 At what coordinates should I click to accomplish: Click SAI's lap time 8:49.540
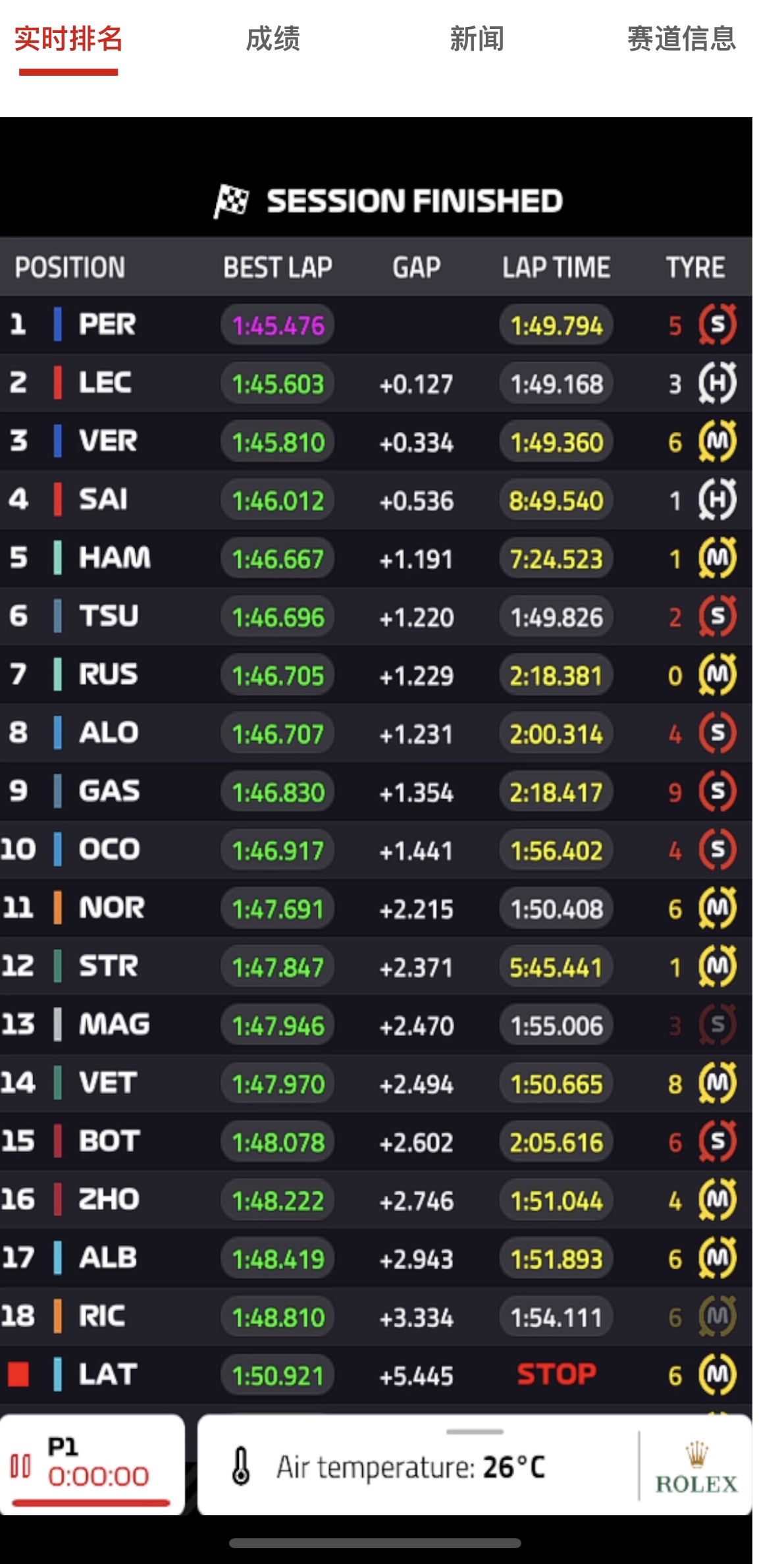pyautogui.click(x=556, y=500)
